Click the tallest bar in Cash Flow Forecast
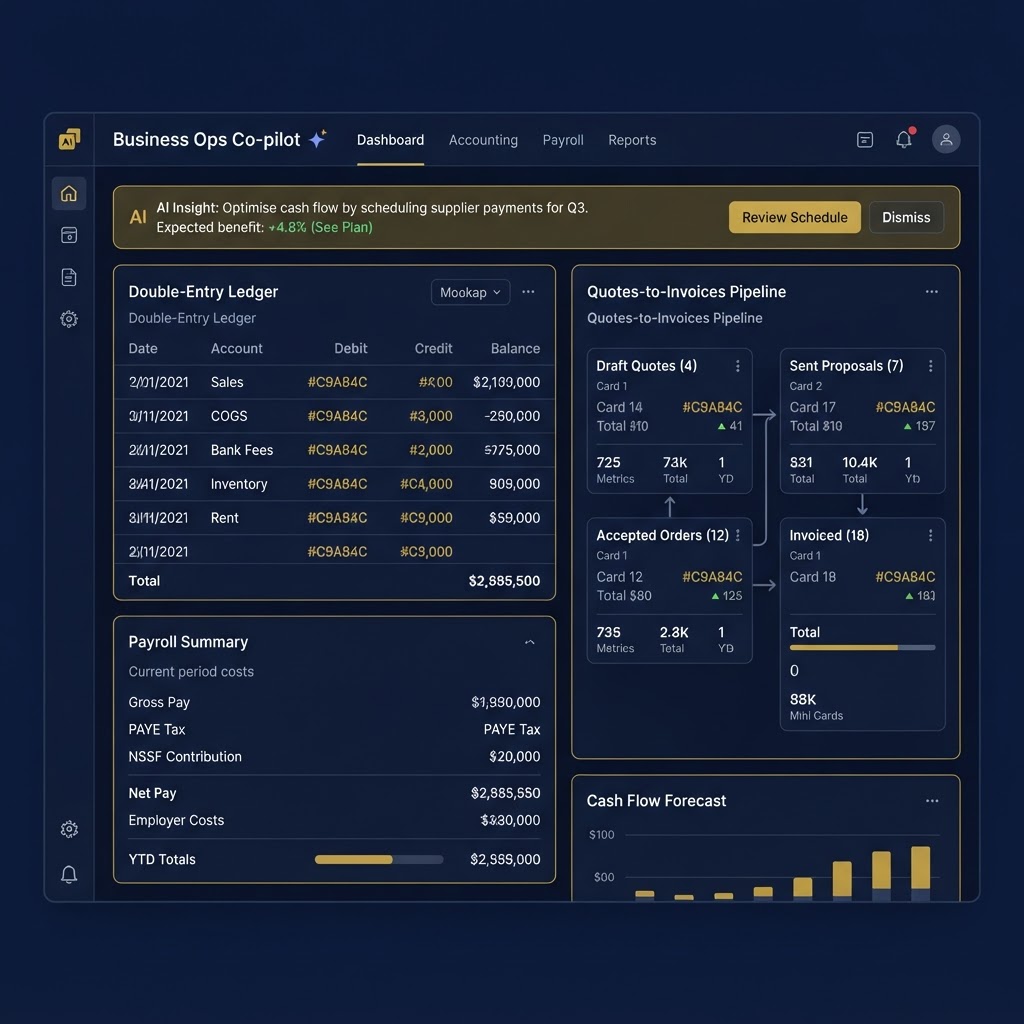The height and width of the screenshot is (1024, 1024). pyautogui.click(x=920, y=873)
